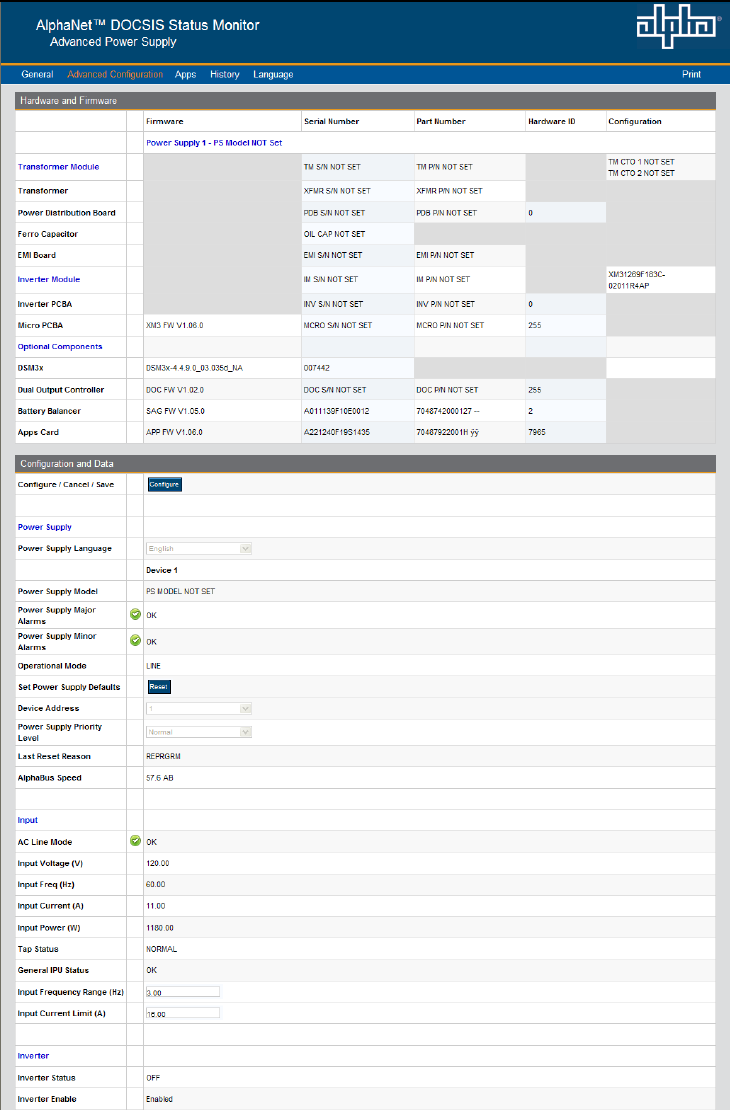Image resolution: width=730 pixels, height=1110 pixels.
Task: Click the Inverter section link
Action: tap(33, 1056)
